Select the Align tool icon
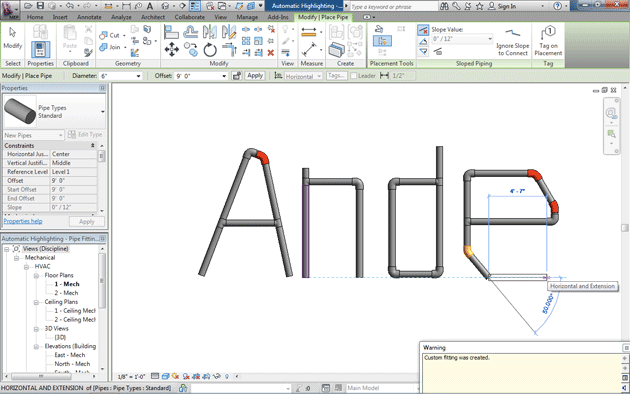 [171, 32]
